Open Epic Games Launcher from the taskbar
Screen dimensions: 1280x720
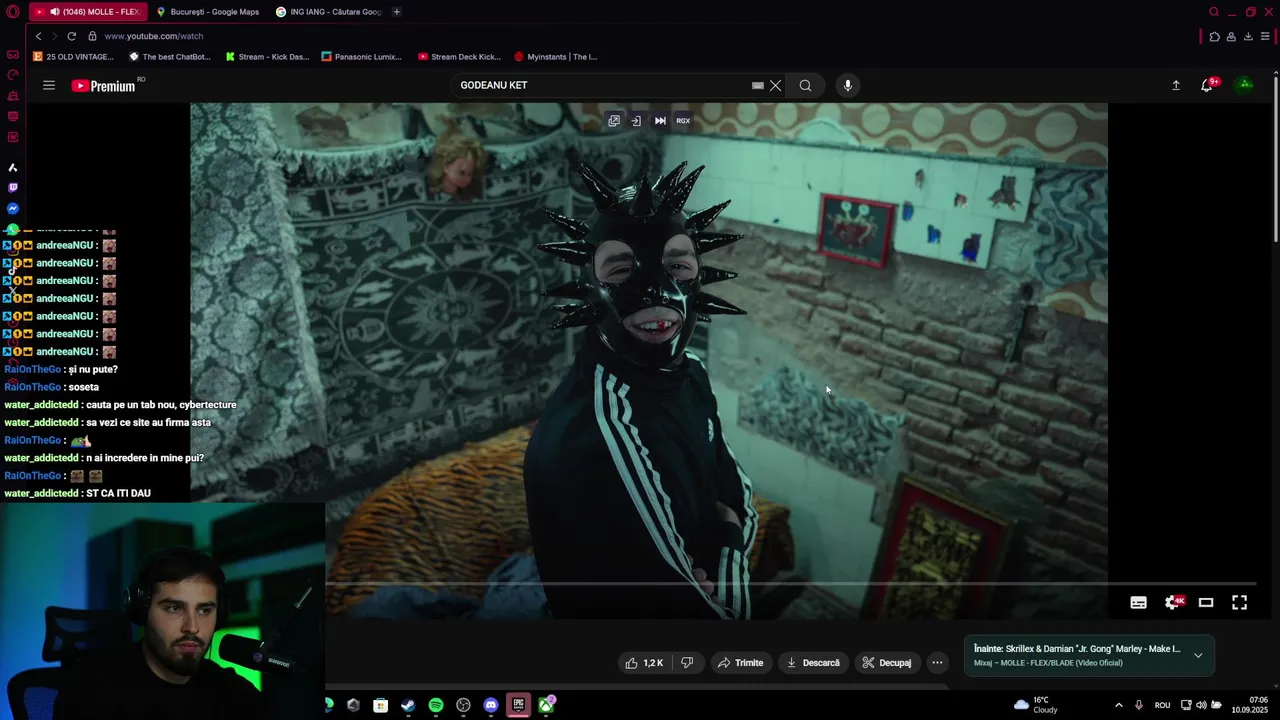coord(518,705)
